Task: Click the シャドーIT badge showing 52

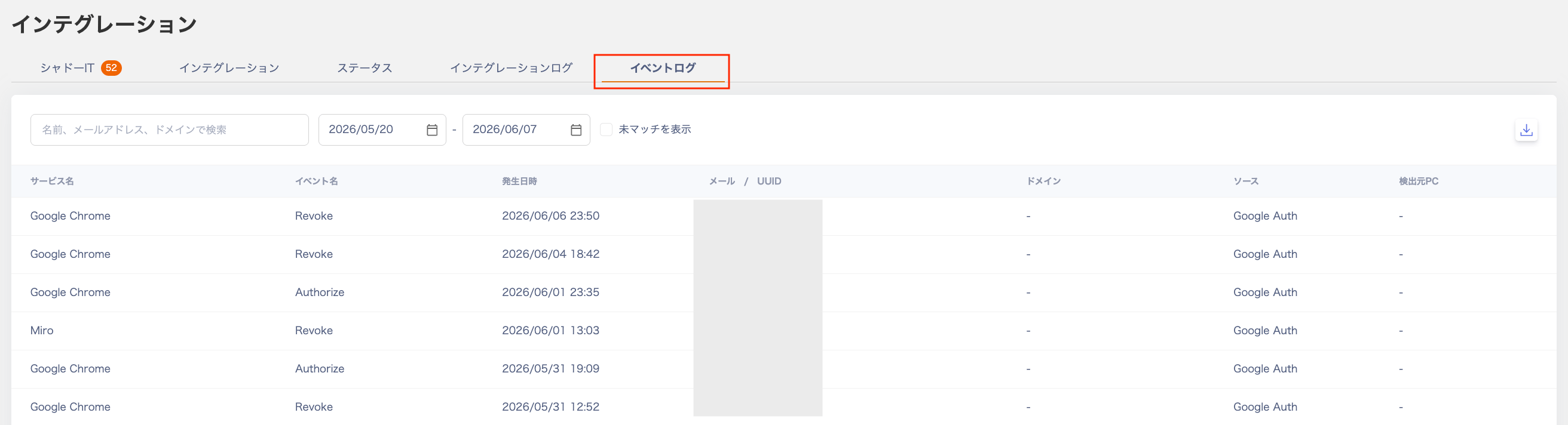Action: click(111, 68)
